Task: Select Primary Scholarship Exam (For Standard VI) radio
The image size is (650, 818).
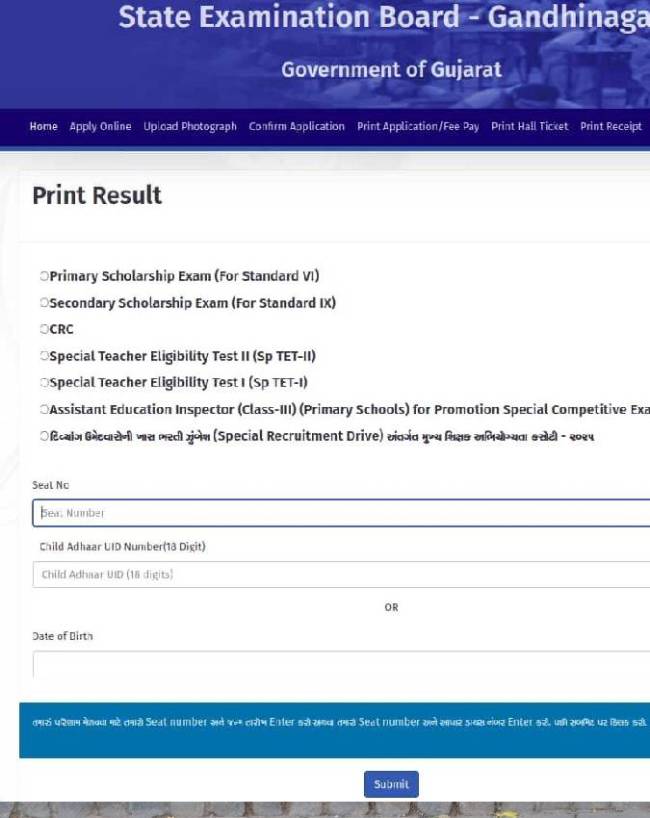Action: click(x=44, y=276)
